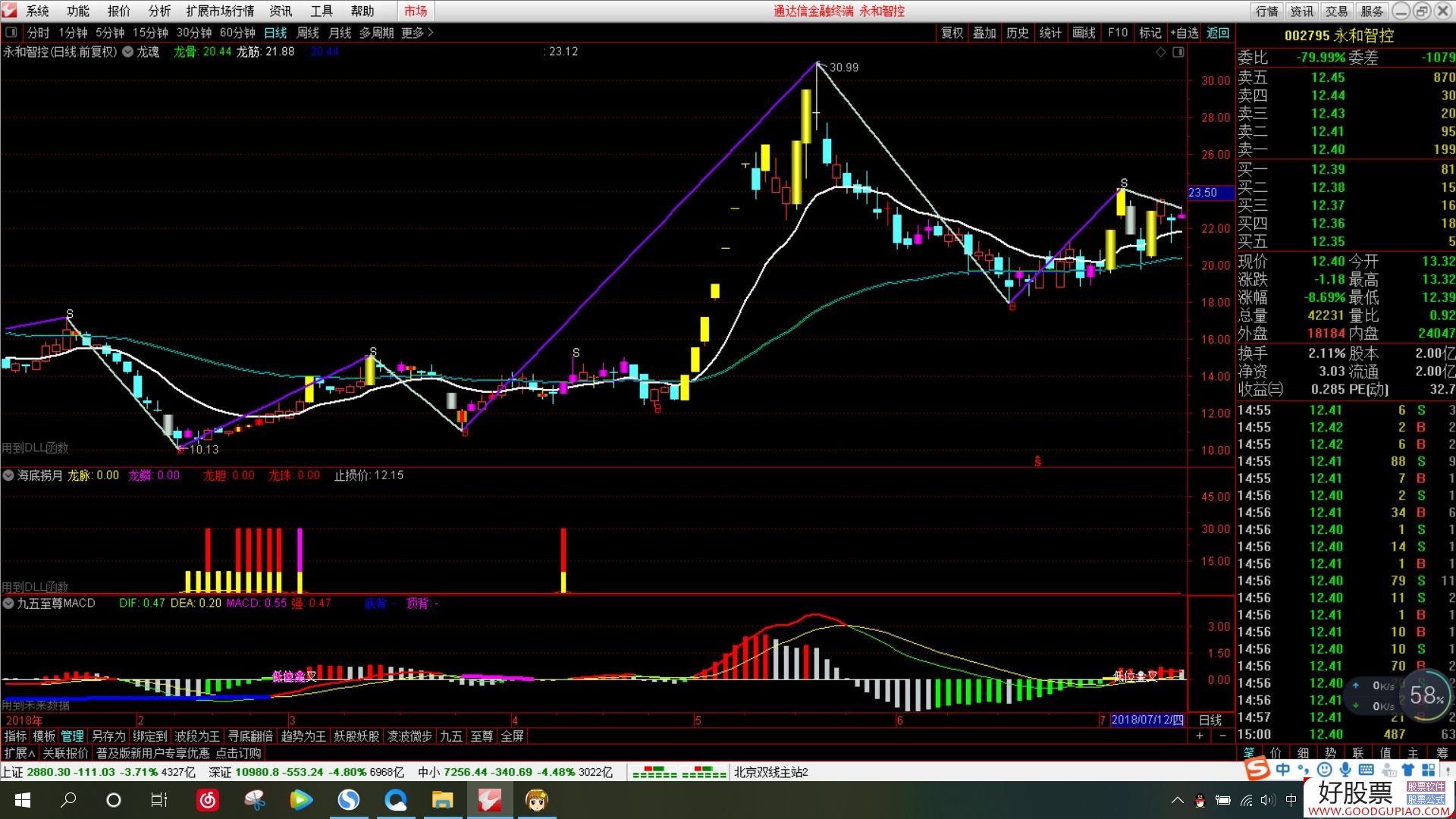1456x819 pixels.
Task: Open QQ penguin tray icon
Action: 1200,800
